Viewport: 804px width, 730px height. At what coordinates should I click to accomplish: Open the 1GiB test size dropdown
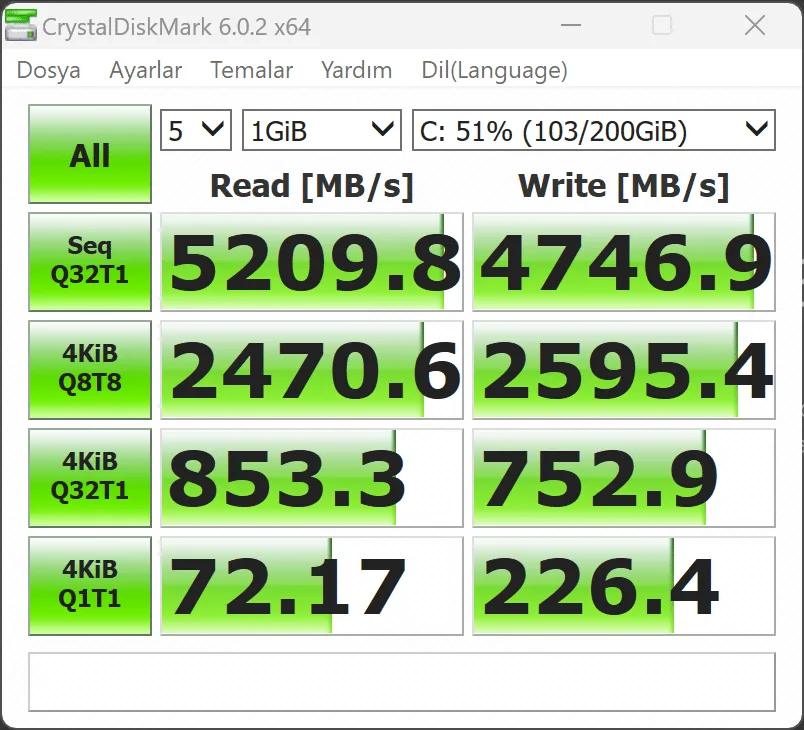pos(321,130)
